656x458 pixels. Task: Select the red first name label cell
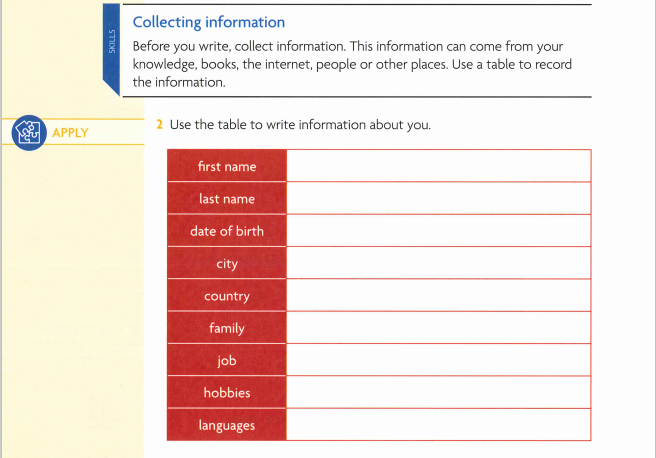coord(227,166)
